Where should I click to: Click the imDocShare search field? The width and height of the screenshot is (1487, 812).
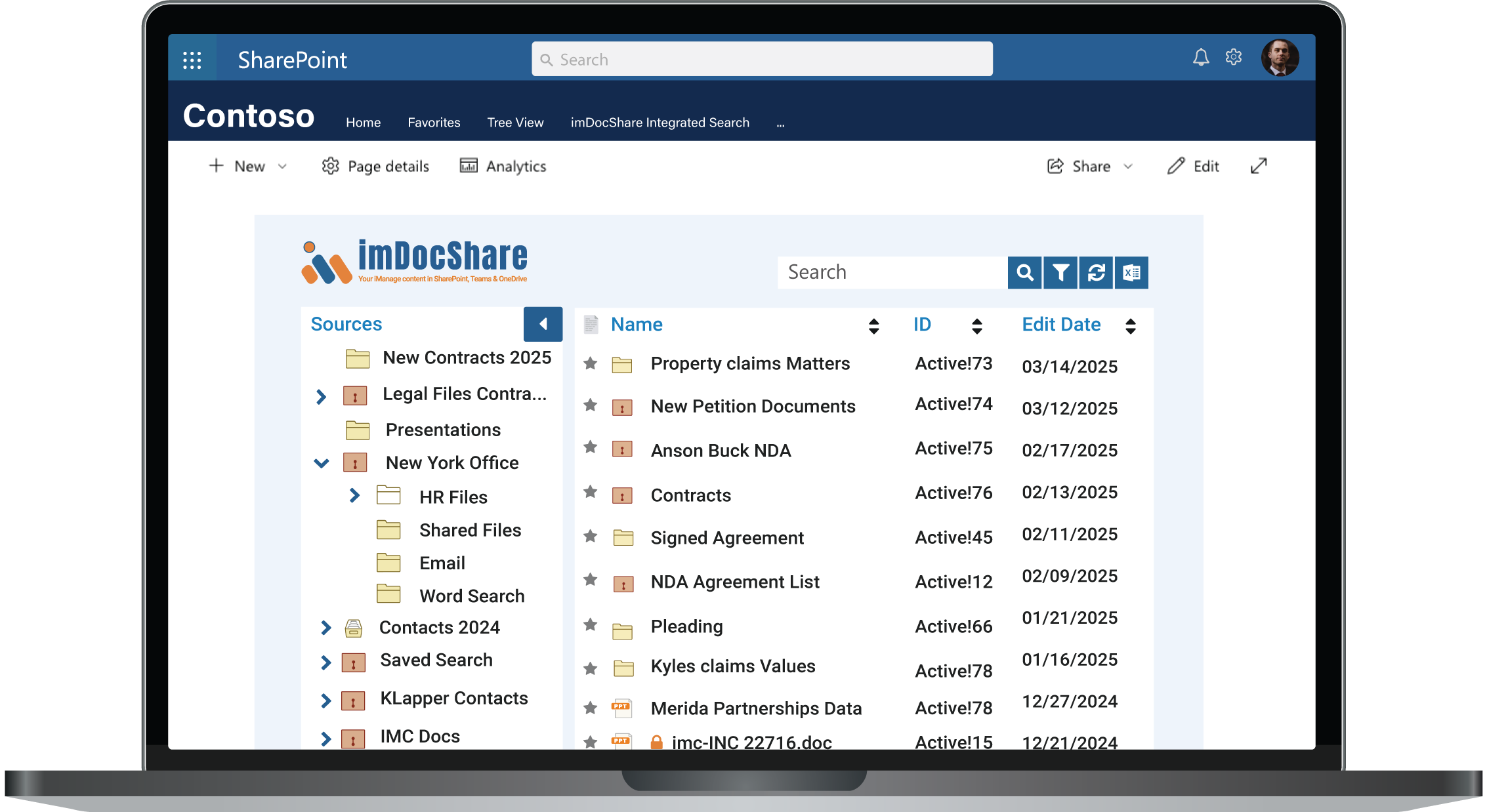click(892, 272)
